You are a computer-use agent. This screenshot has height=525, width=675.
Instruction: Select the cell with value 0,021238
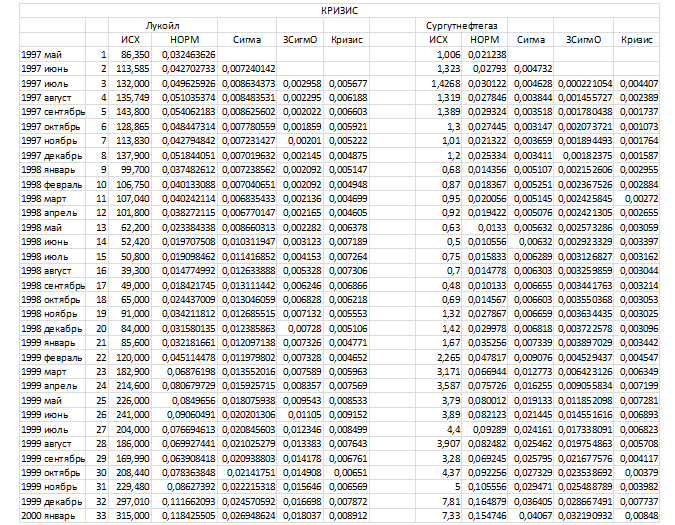point(484,55)
